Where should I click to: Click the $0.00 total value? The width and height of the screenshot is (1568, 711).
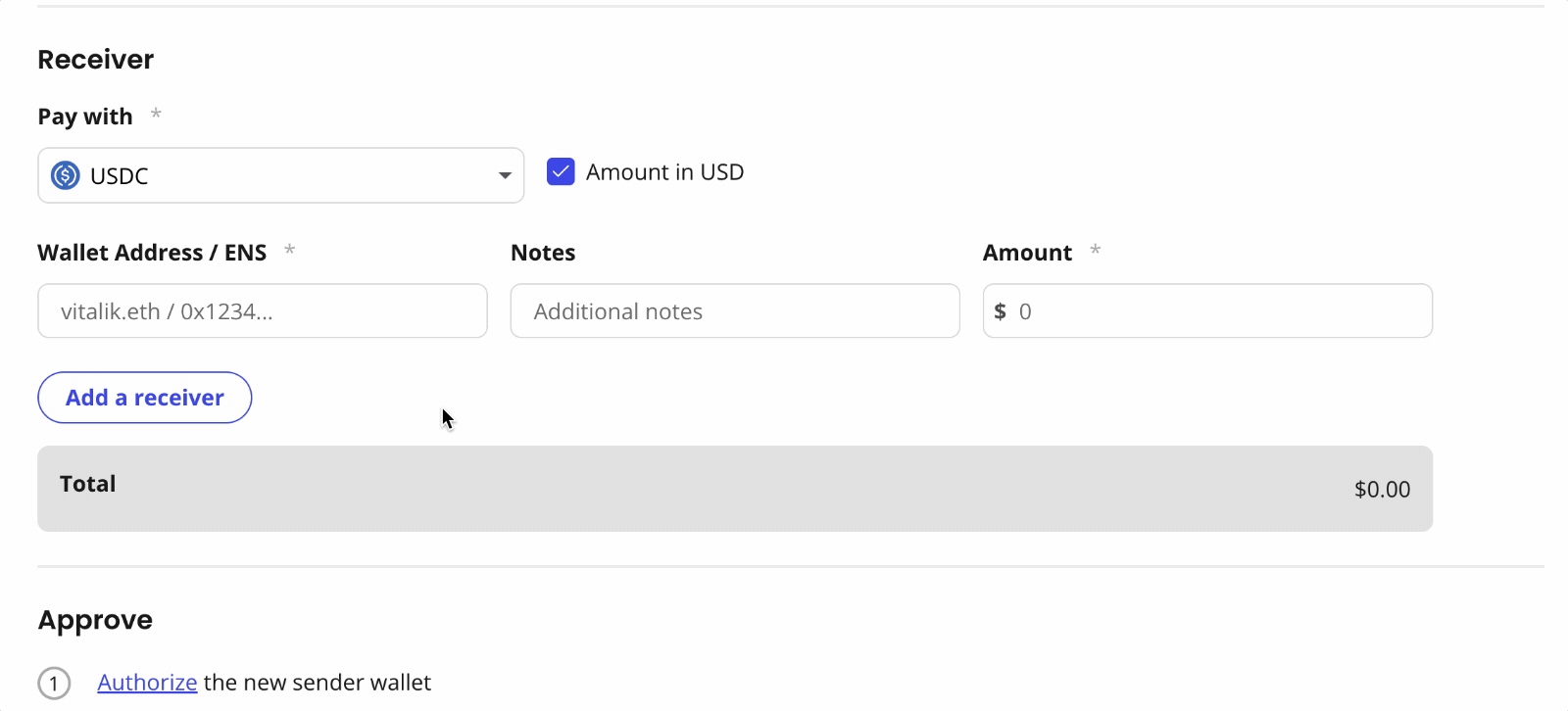click(1382, 490)
